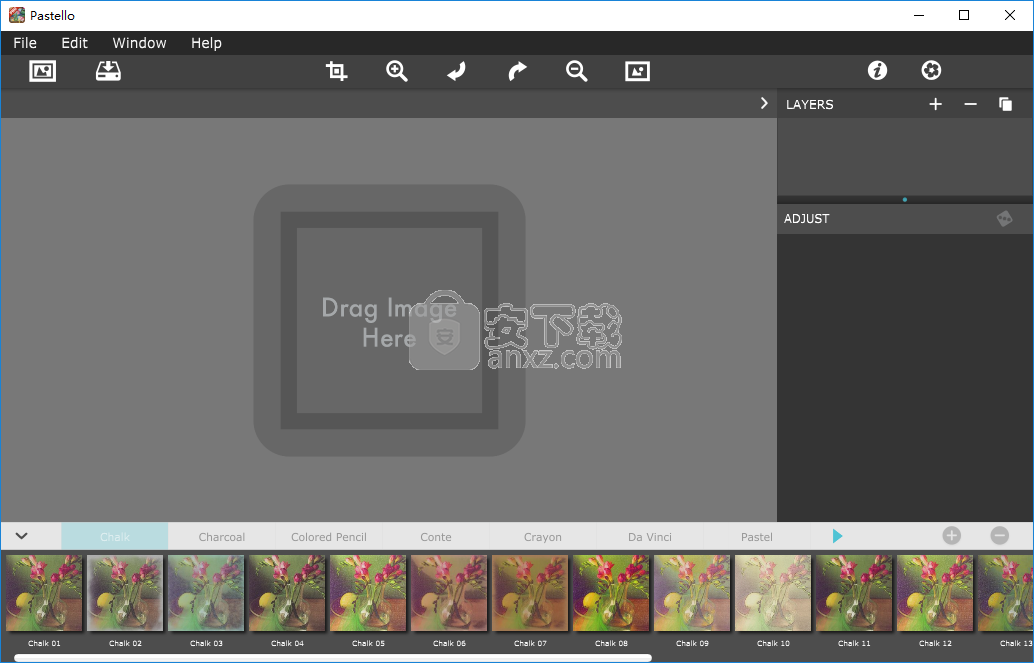Image resolution: width=1034 pixels, height=663 pixels.
Task: Open the info icon
Action: pos(877,71)
